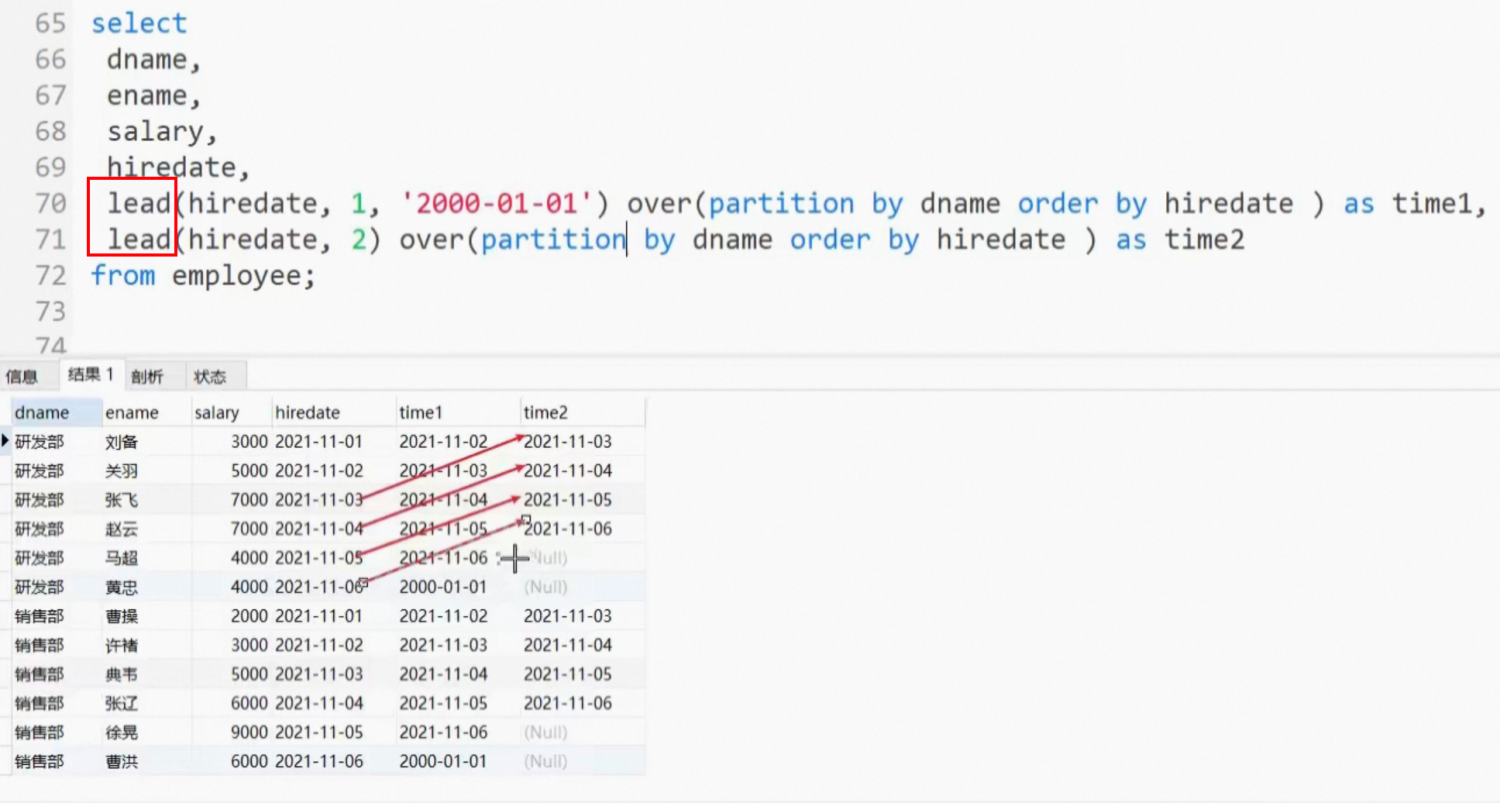Click hiredate 2021-11-02 in 许褚's row
1500x803 pixels.
319,645
